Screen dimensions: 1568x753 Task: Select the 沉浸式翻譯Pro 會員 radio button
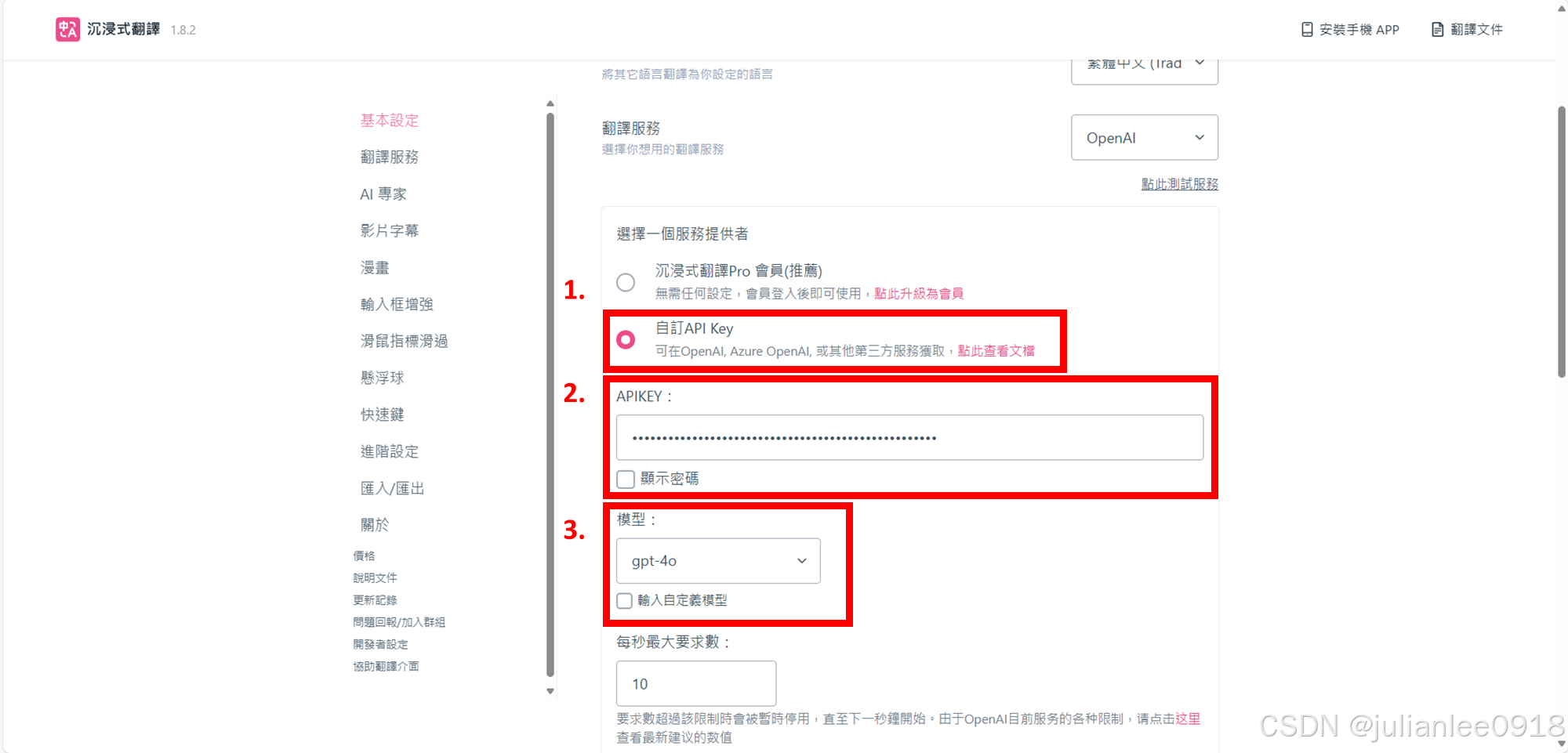pos(626,282)
